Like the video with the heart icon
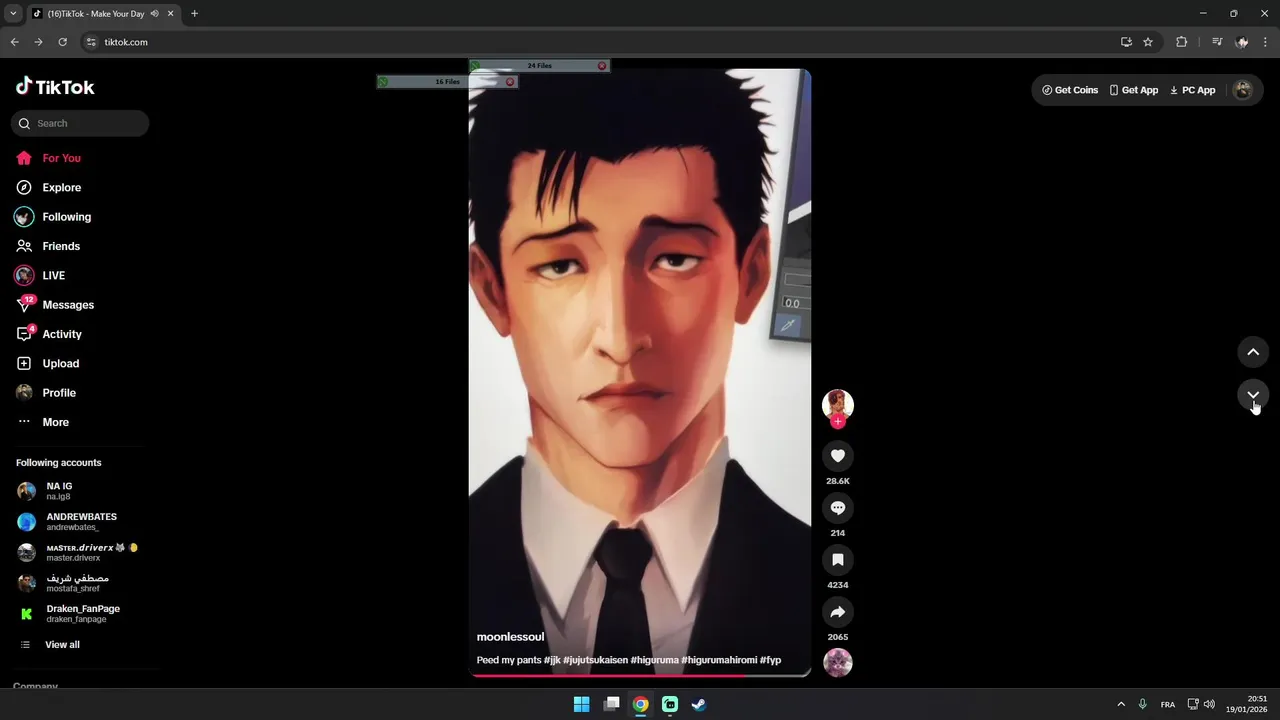Image resolution: width=1280 pixels, height=720 pixels. [x=838, y=456]
